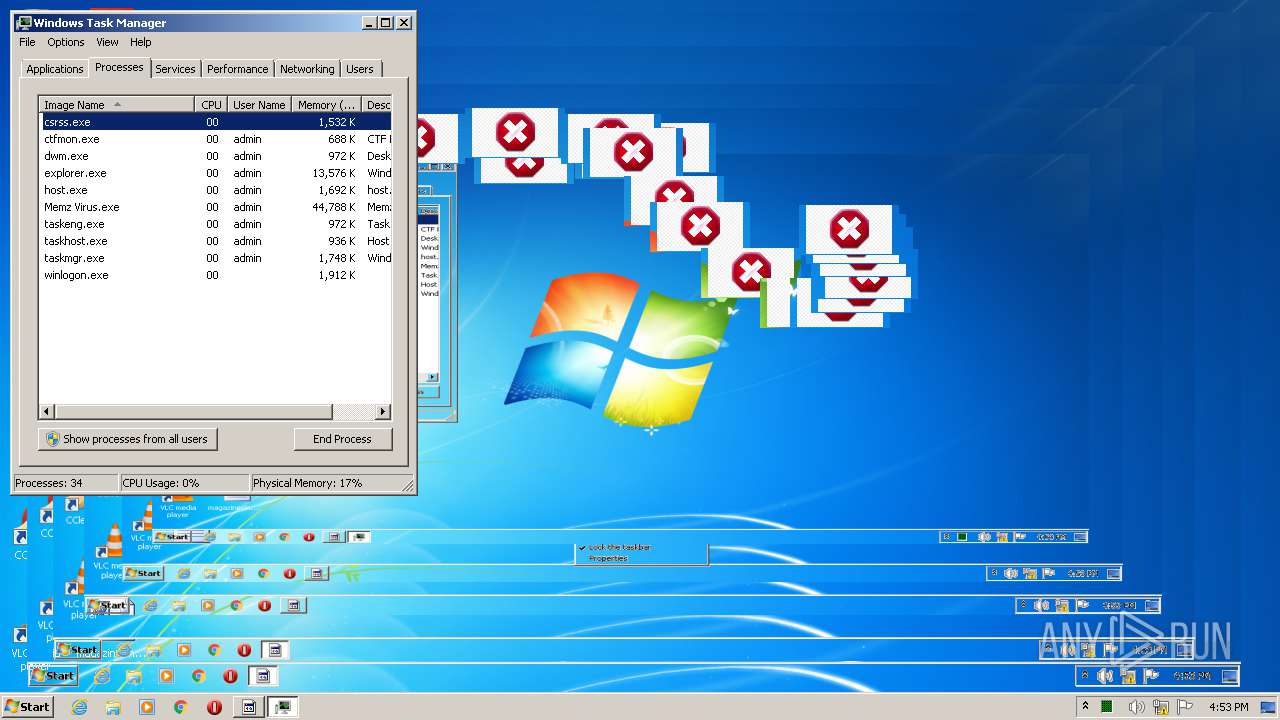
Task: Switch to the Networking tab
Action: (x=307, y=69)
